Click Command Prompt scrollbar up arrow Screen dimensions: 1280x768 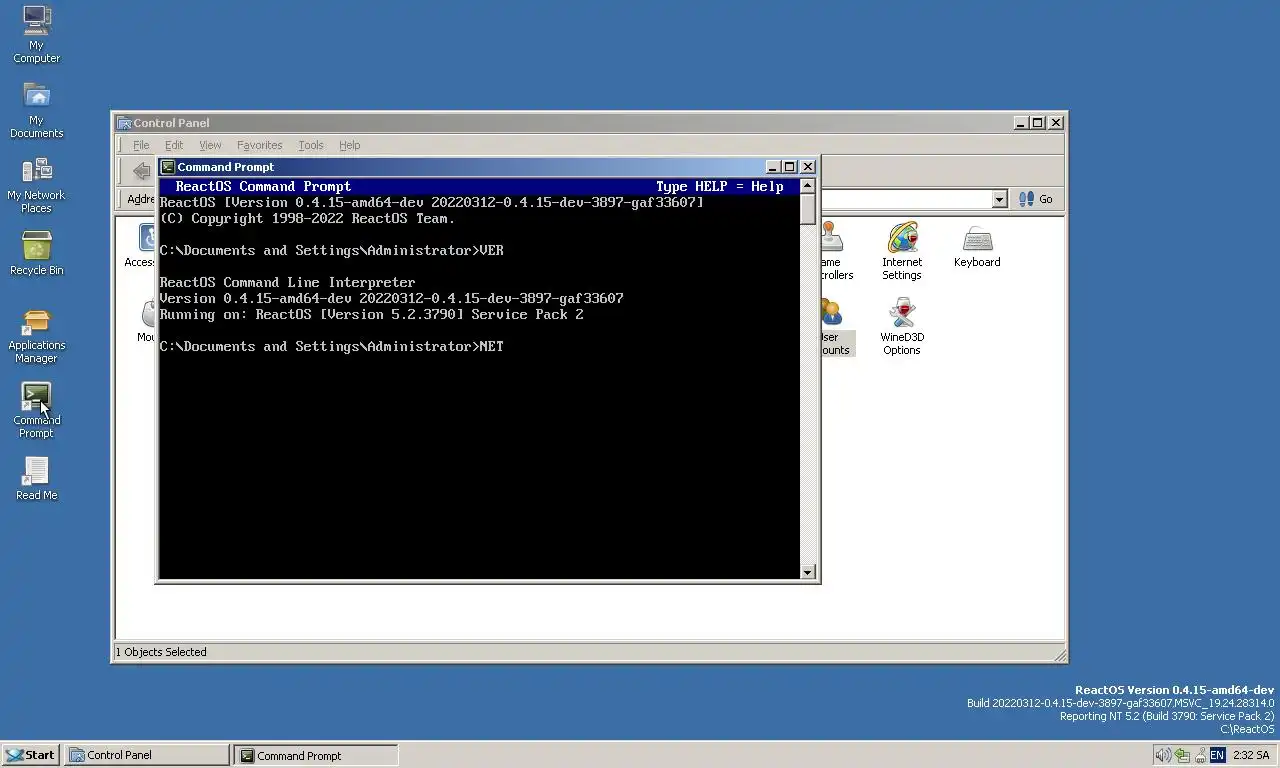[x=808, y=186]
